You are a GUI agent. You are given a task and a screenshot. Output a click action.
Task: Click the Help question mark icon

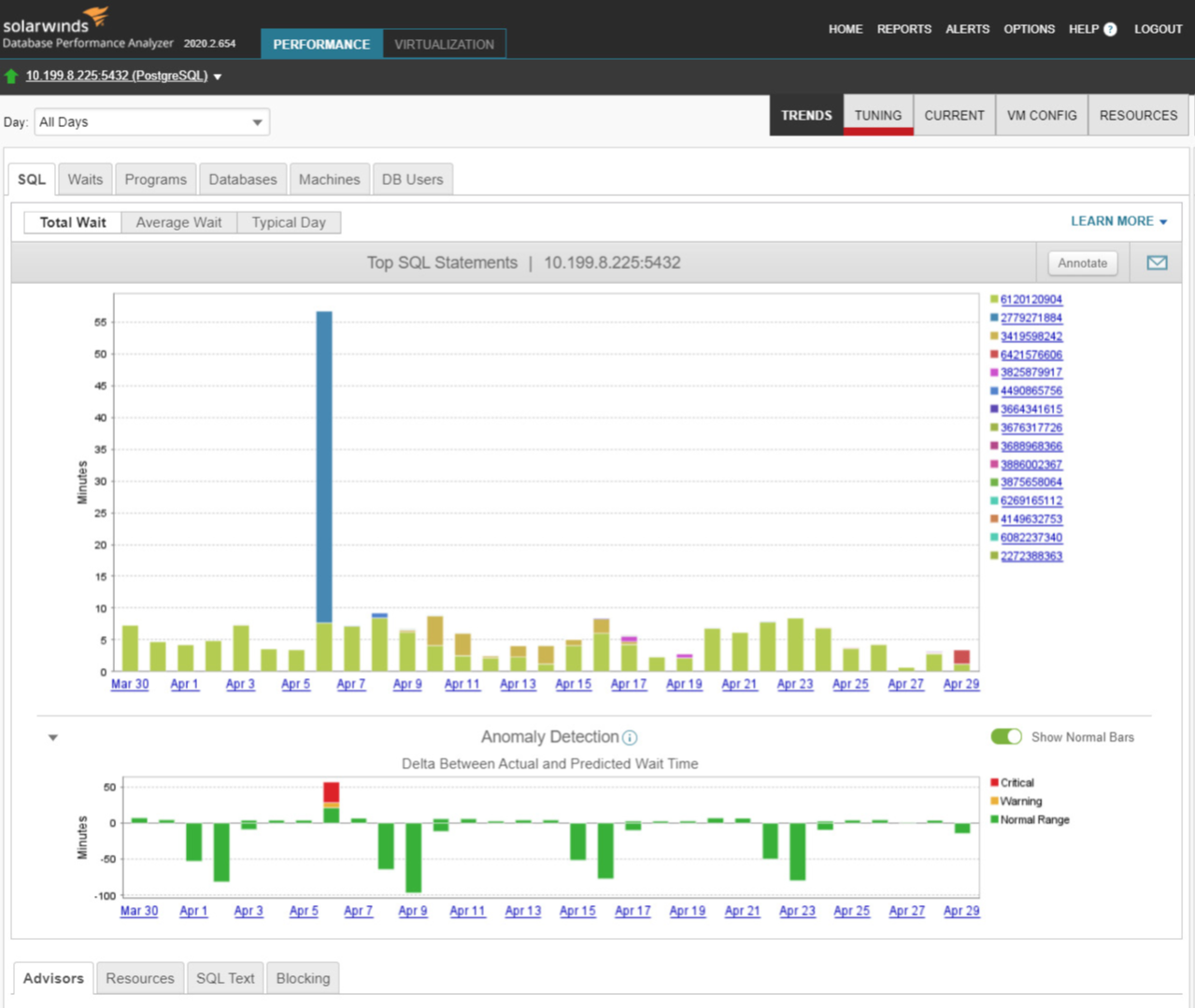pos(1110,29)
